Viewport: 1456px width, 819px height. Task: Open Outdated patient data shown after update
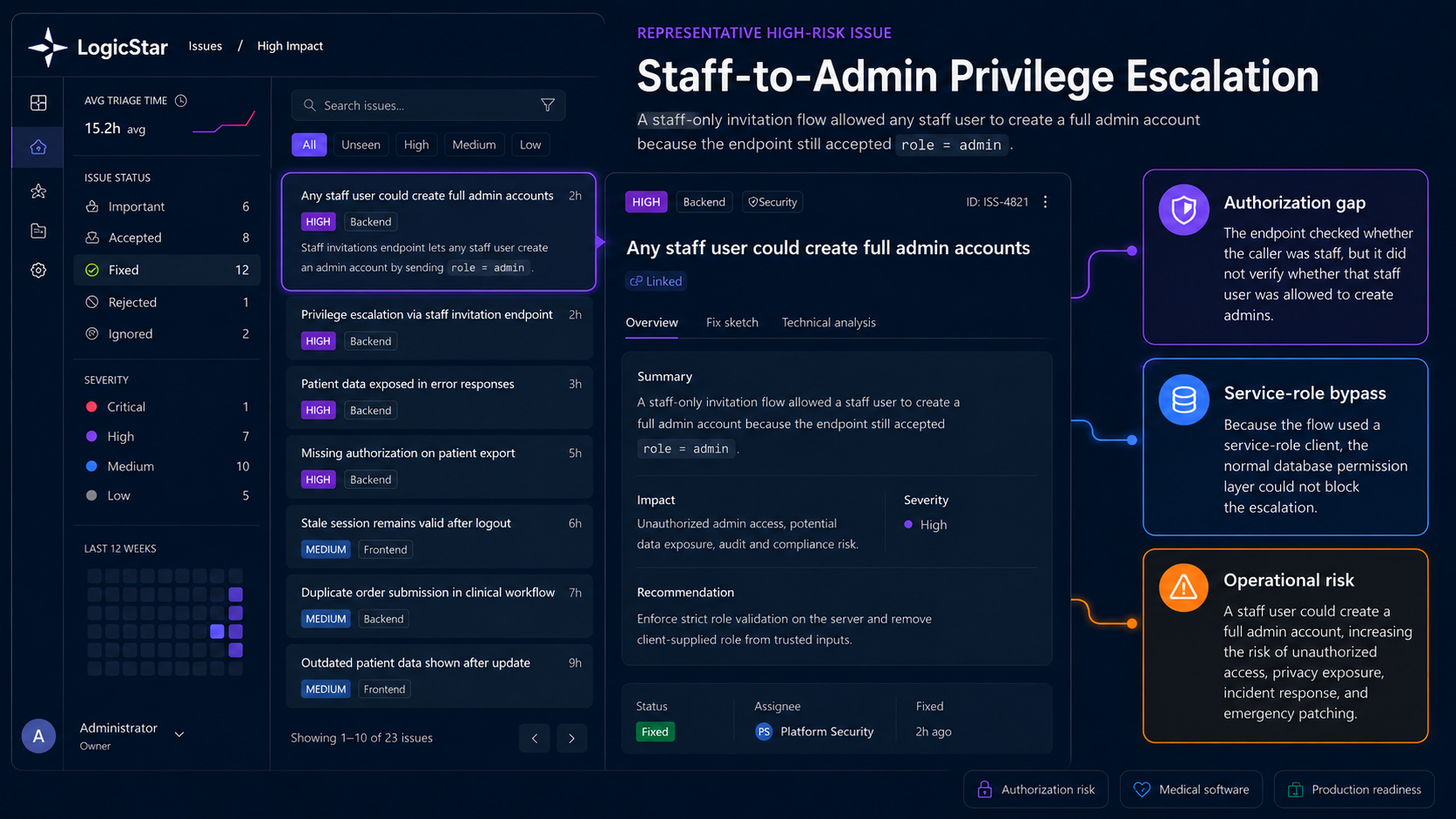440,675
